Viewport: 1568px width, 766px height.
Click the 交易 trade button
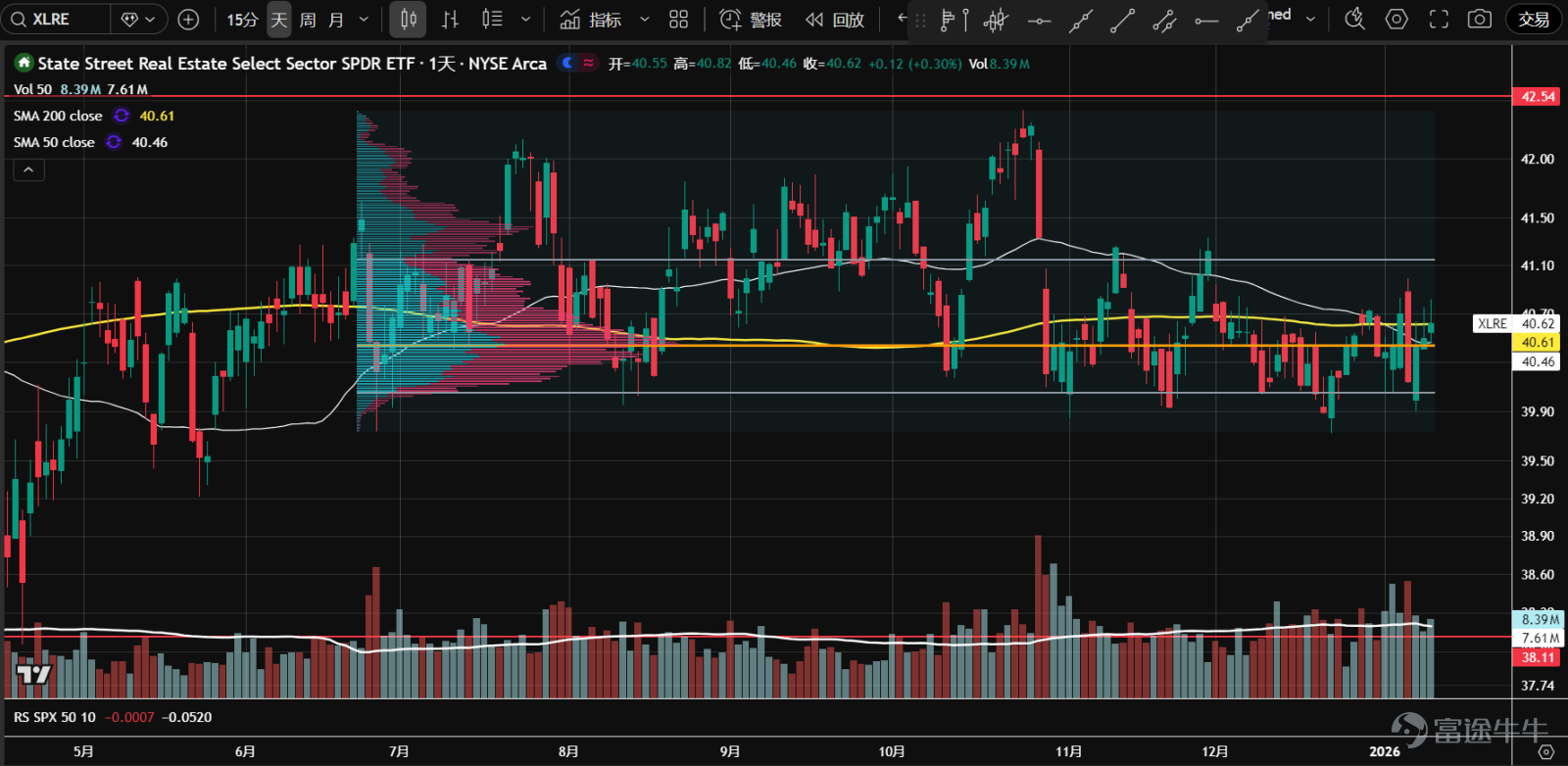tap(1534, 20)
